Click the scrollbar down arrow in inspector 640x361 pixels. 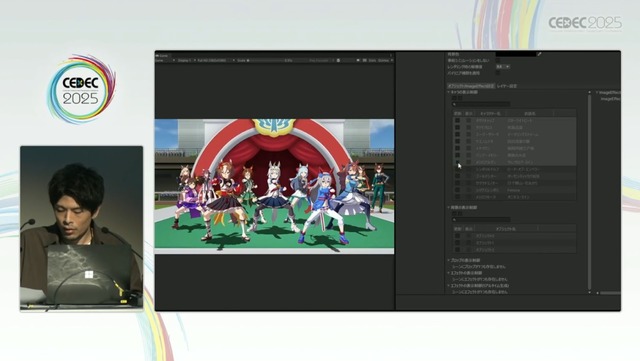click(589, 292)
